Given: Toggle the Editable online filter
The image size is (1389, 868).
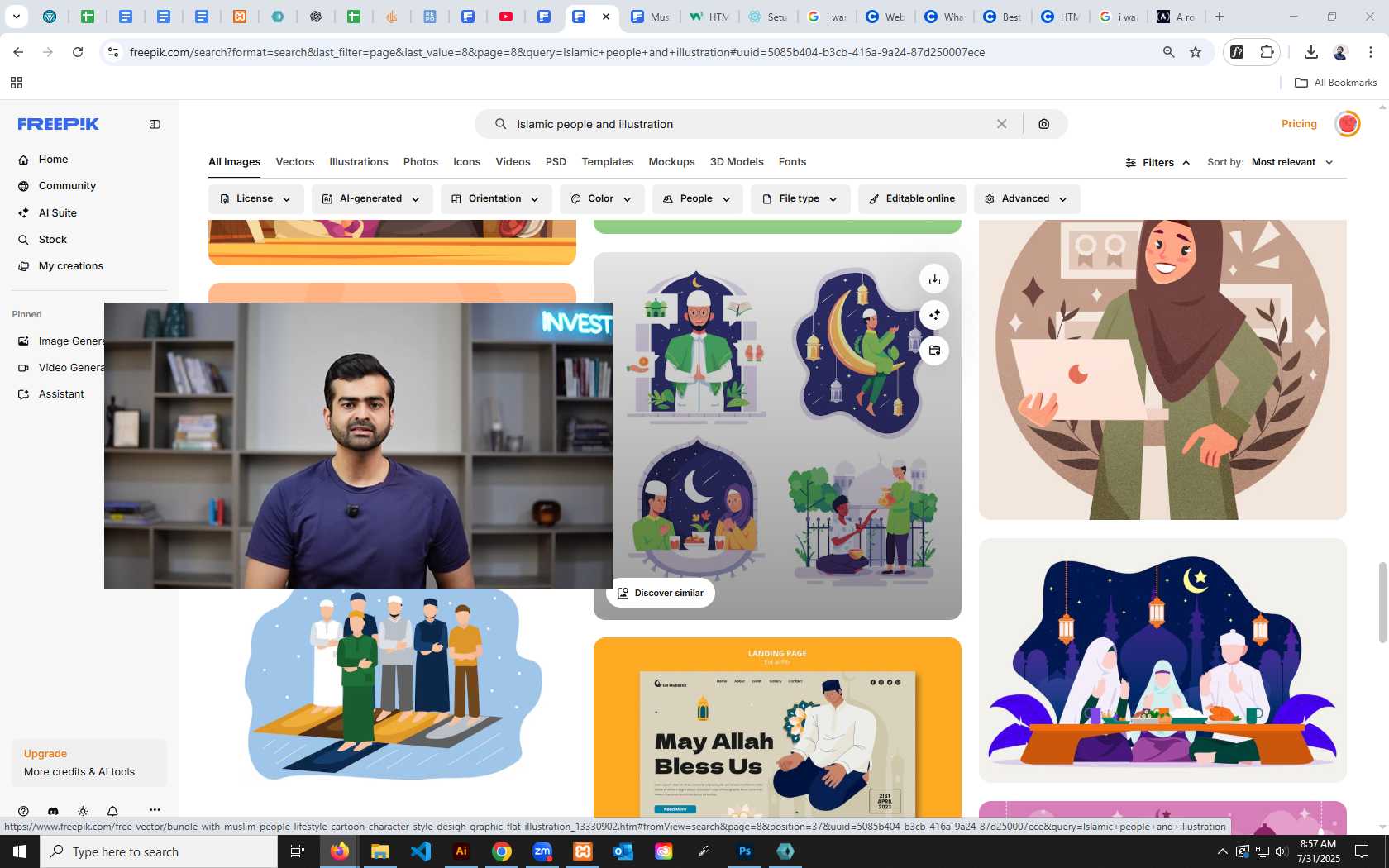Looking at the screenshot, I should (912, 199).
